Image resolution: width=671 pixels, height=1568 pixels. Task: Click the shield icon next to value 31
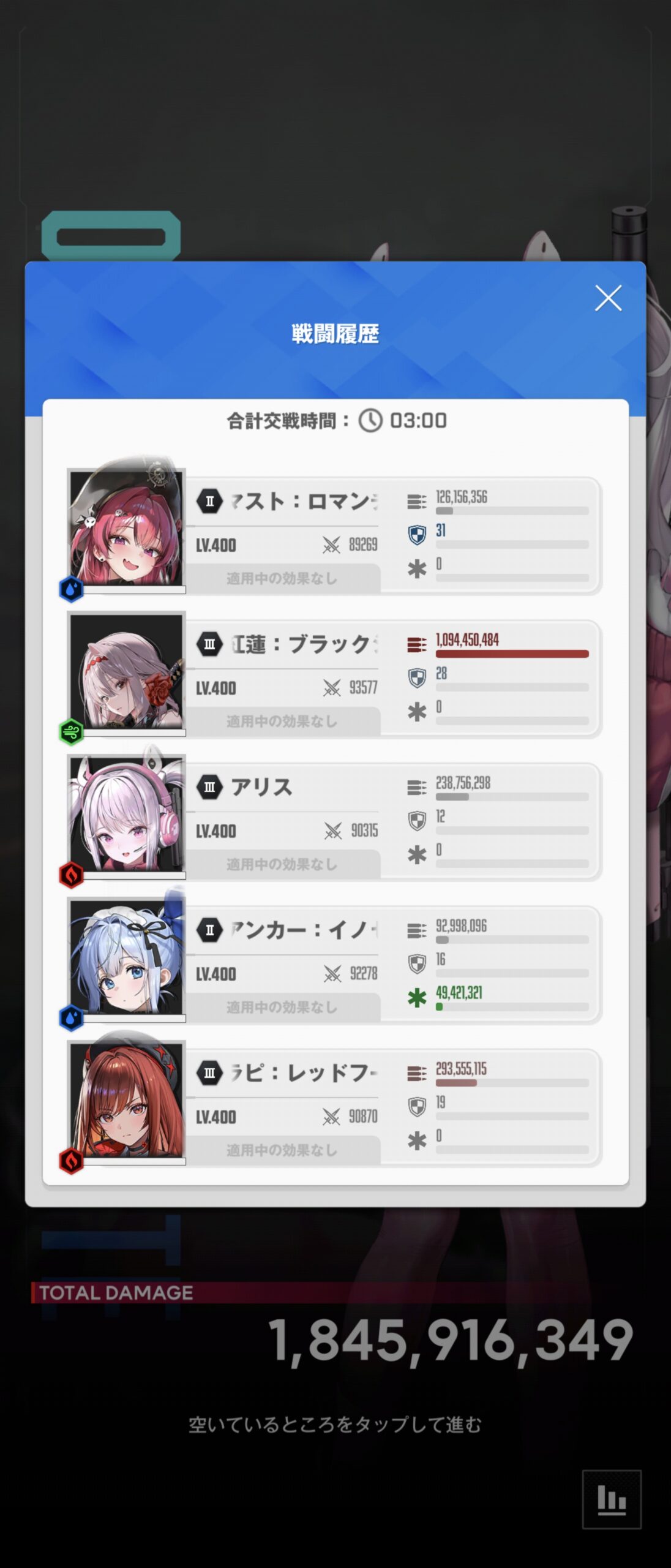pyautogui.click(x=417, y=535)
